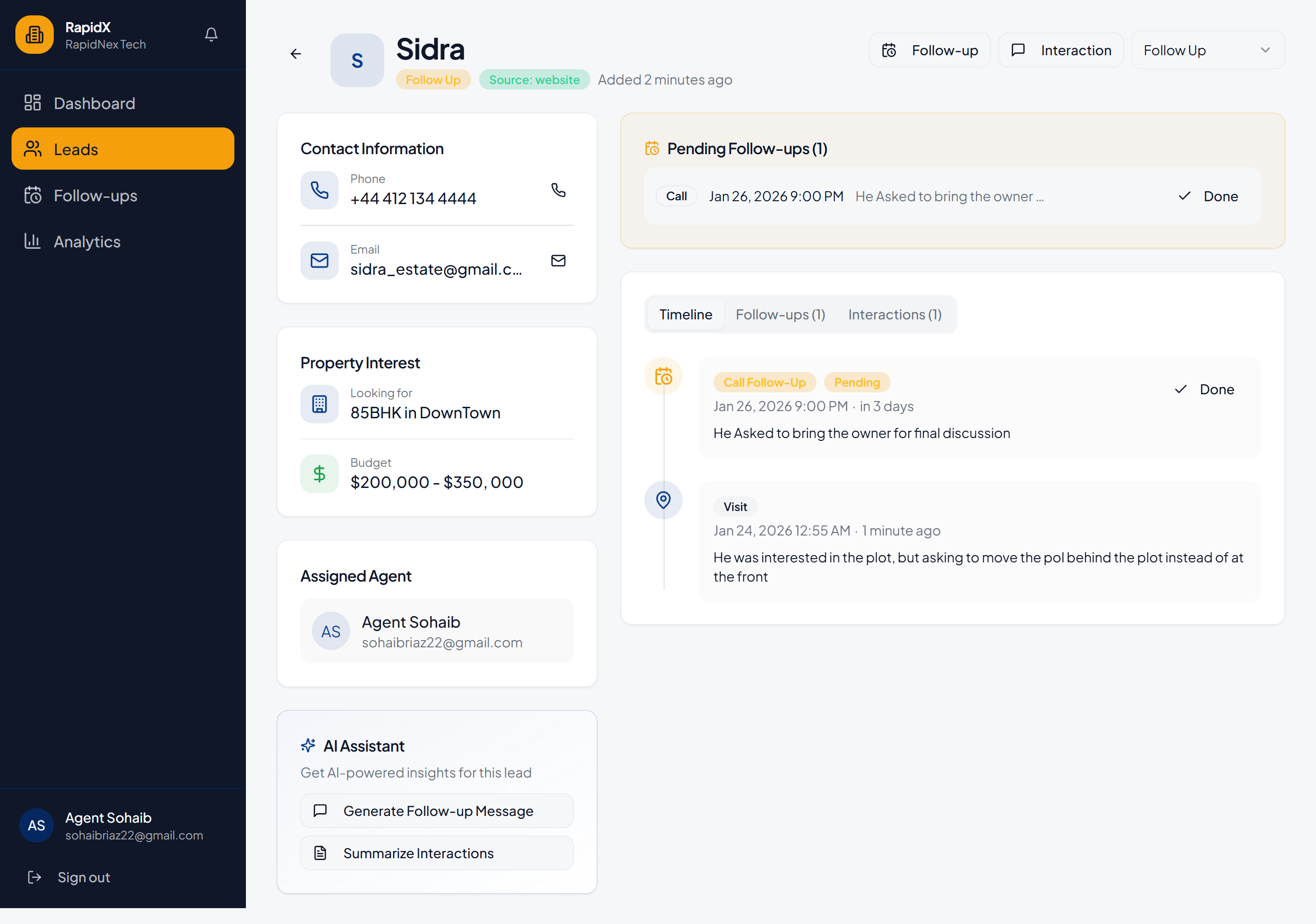Mark the timeline Call Follow-Up Done
The image size is (1316, 924).
click(x=1204, y=389)
